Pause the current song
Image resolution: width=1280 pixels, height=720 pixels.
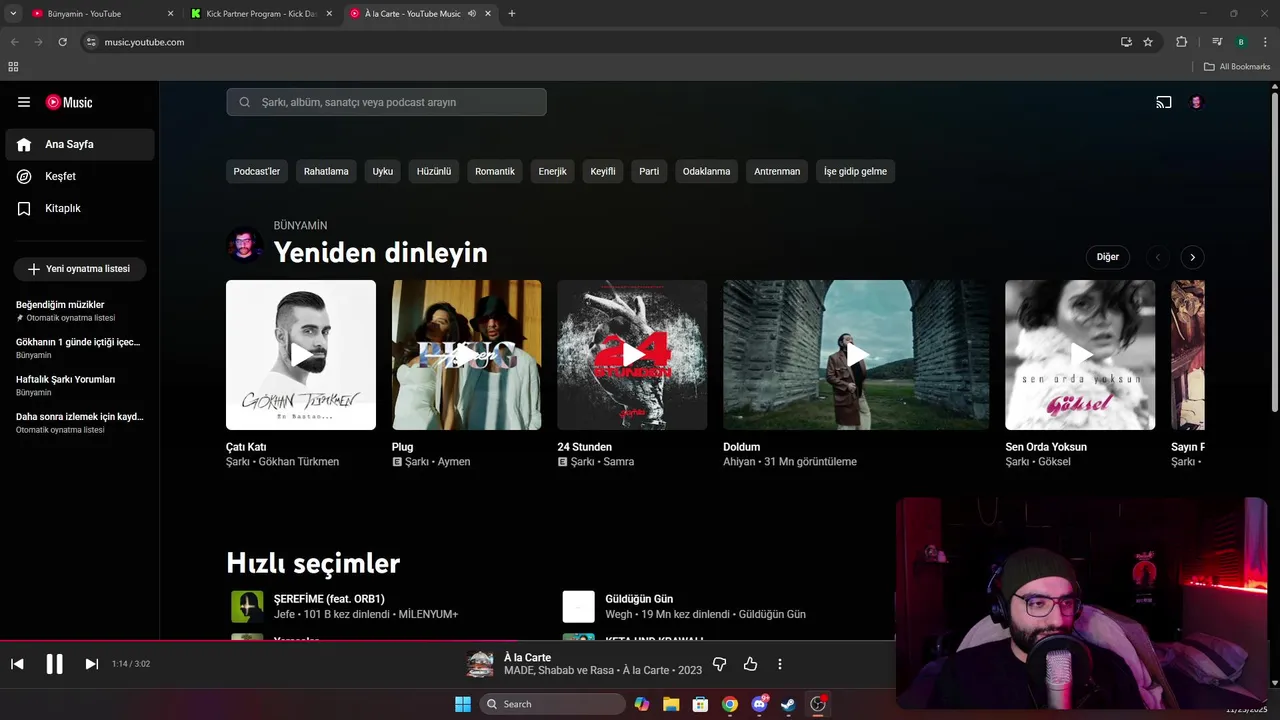(x=54, y=664)
